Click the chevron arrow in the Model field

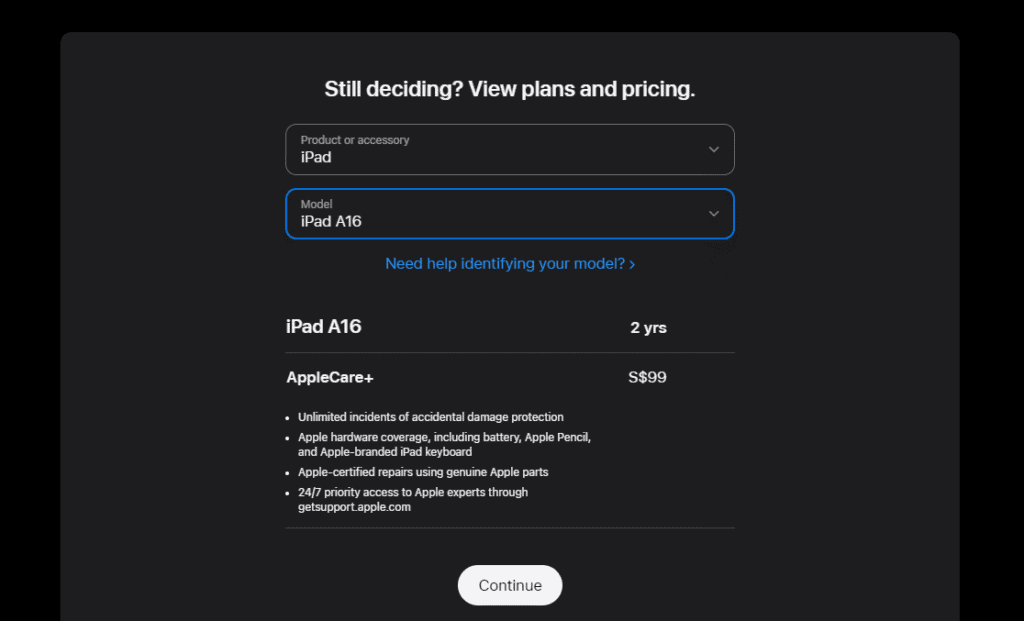713,214
